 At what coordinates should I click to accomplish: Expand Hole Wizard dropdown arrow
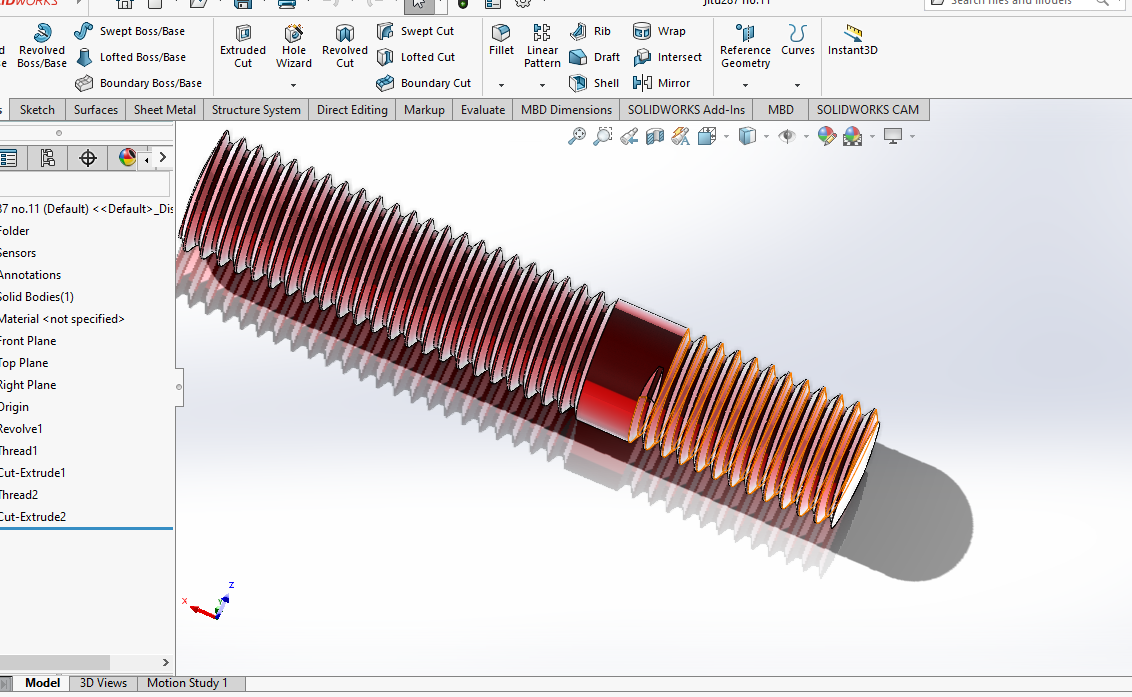click(293, 85)
